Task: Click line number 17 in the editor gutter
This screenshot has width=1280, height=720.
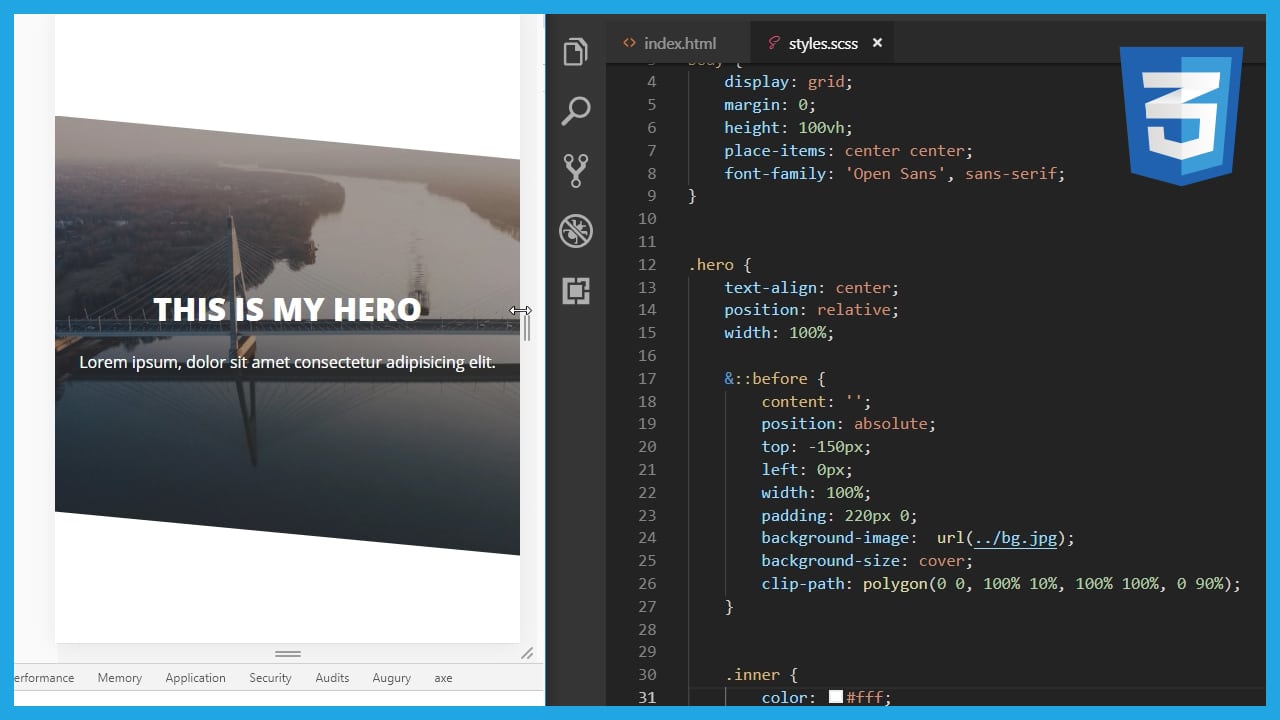Action: tap(646, 378)
